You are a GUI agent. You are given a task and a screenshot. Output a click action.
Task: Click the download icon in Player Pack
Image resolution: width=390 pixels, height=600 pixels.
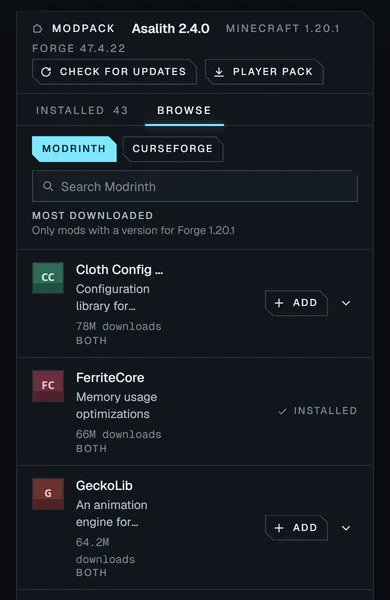tap(219, 72)
